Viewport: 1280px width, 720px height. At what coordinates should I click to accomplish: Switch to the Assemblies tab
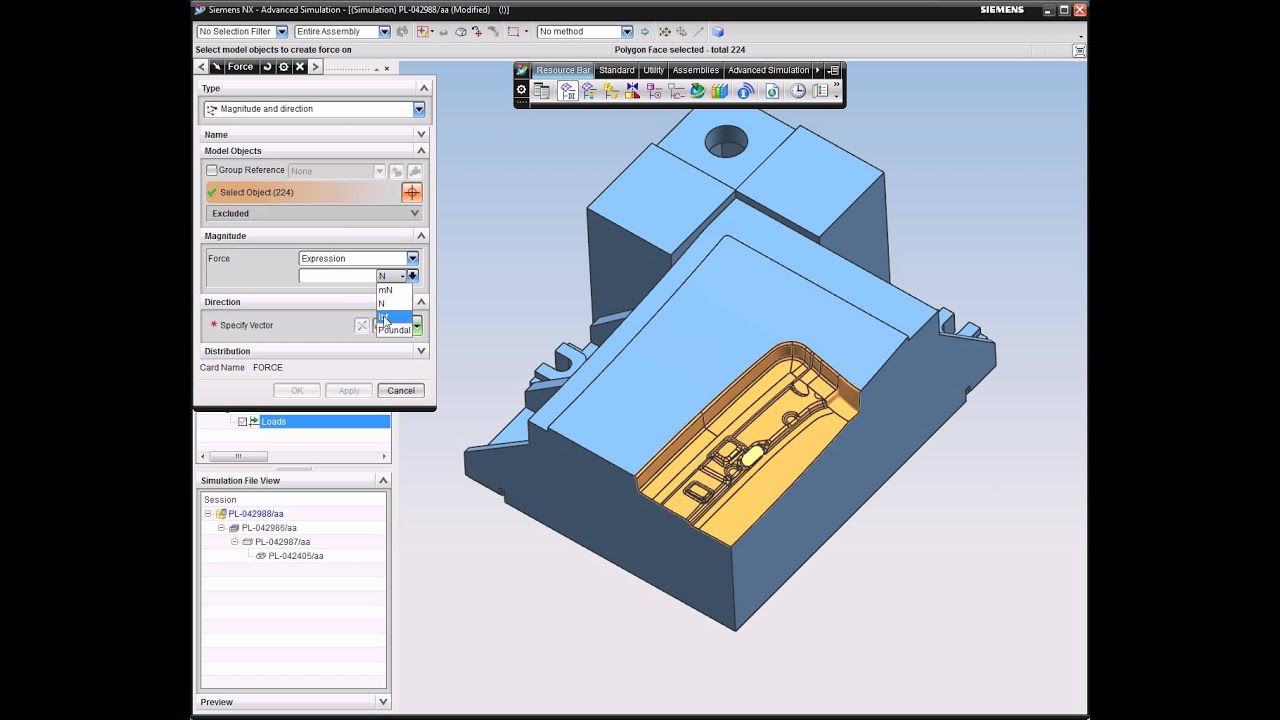(696, 70)
